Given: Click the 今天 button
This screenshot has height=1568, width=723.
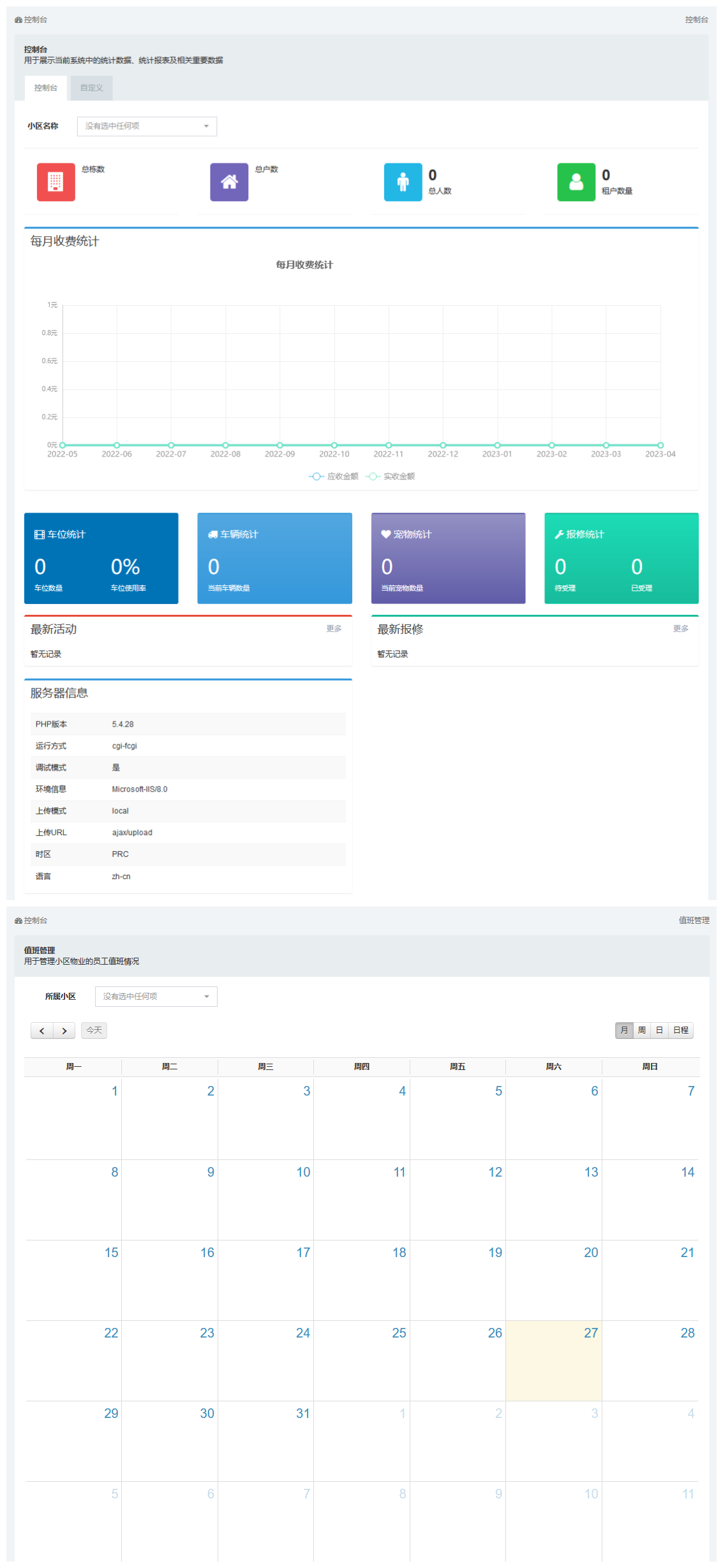Looking at the screenshot, I should (x=94, y=1030).
